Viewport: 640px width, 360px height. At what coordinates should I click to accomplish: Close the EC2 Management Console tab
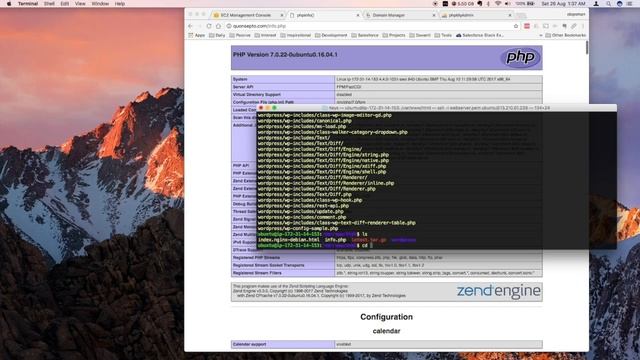(x=282, y=15)
